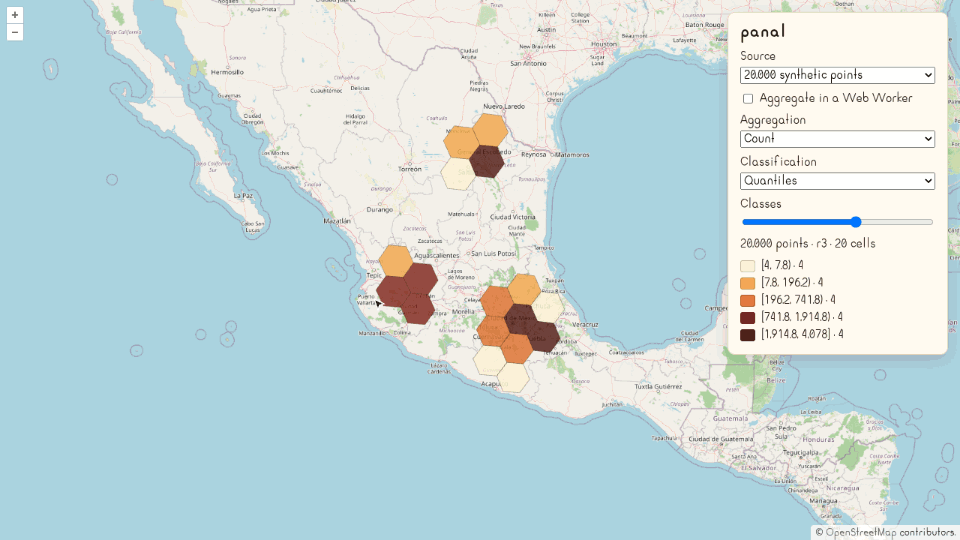Click the orange hexagon above Tepic
960x540 pixels.
pyautogui.click(x=396, y=261)
